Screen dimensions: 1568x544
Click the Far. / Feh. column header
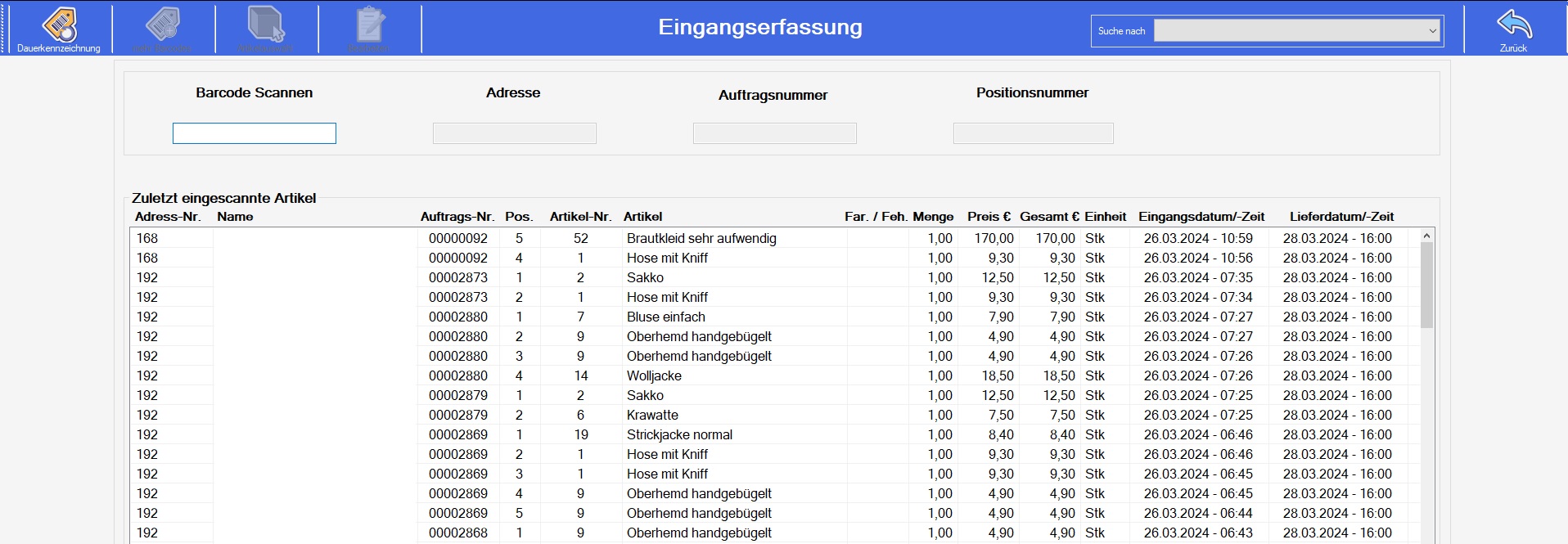(x=876, y=217)
